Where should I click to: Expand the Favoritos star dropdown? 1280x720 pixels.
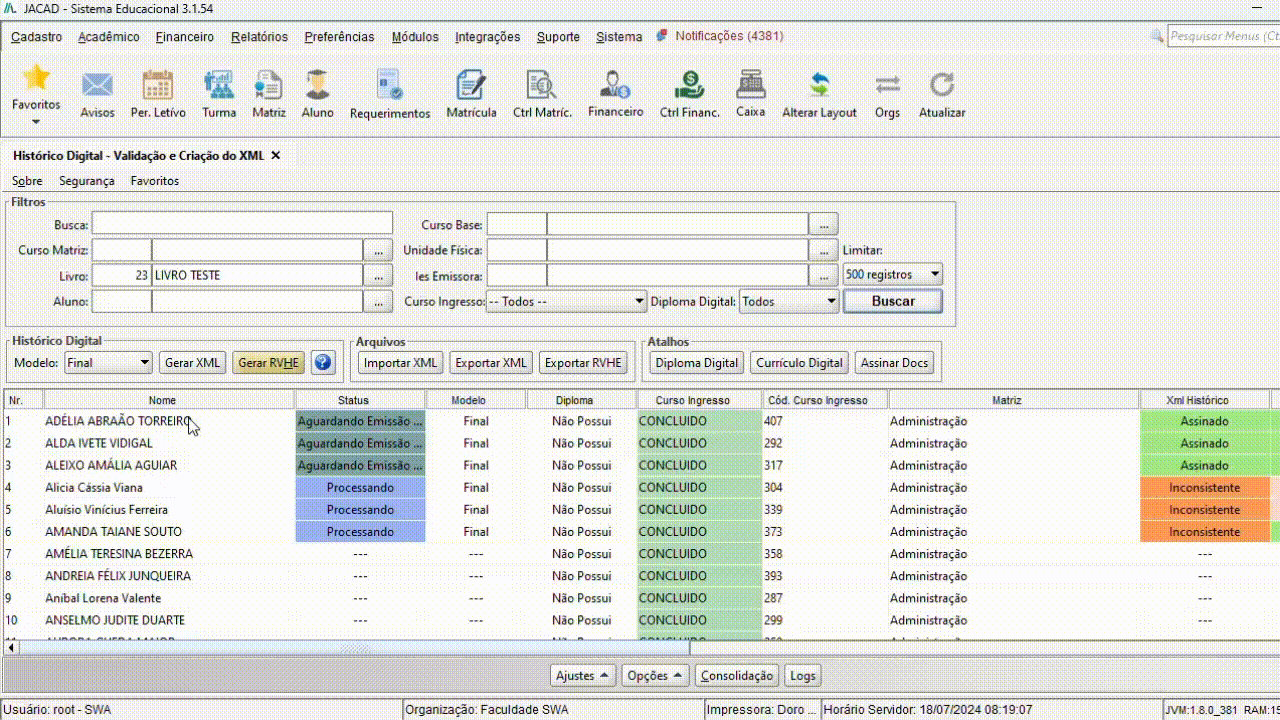(36, 122)
